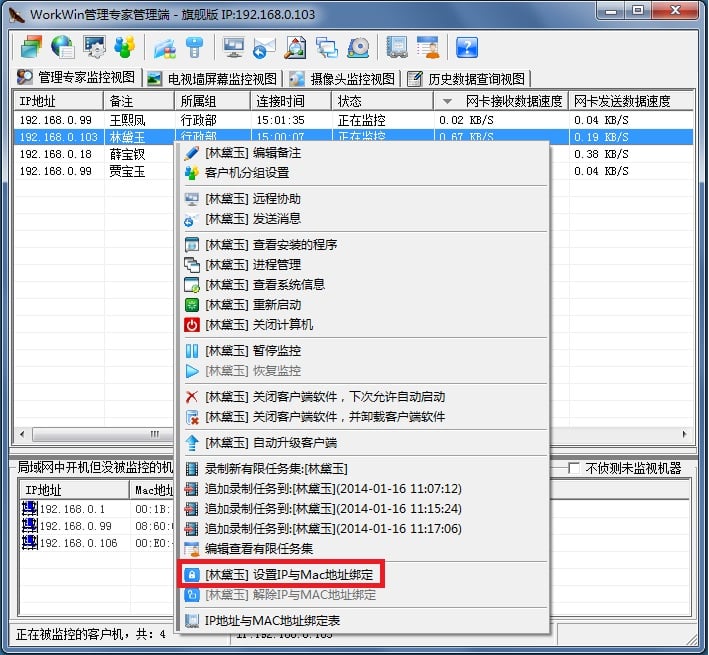Screen dimensions: 709x655
Task: Click the green restart icon beside 重新启动
Action: pos(192,305)
